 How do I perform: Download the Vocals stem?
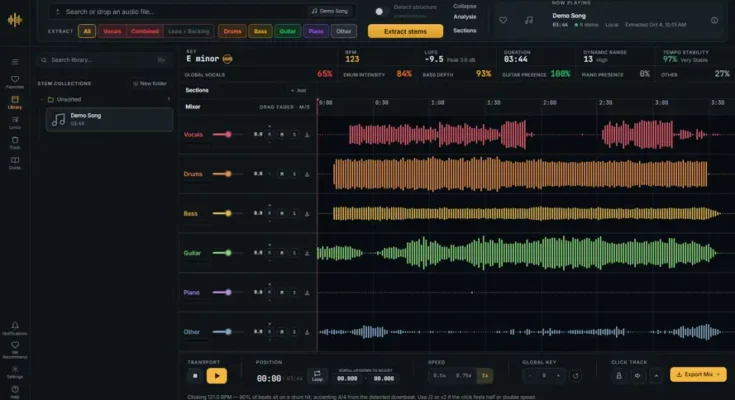pyautogui.click(x=307, y=135)
